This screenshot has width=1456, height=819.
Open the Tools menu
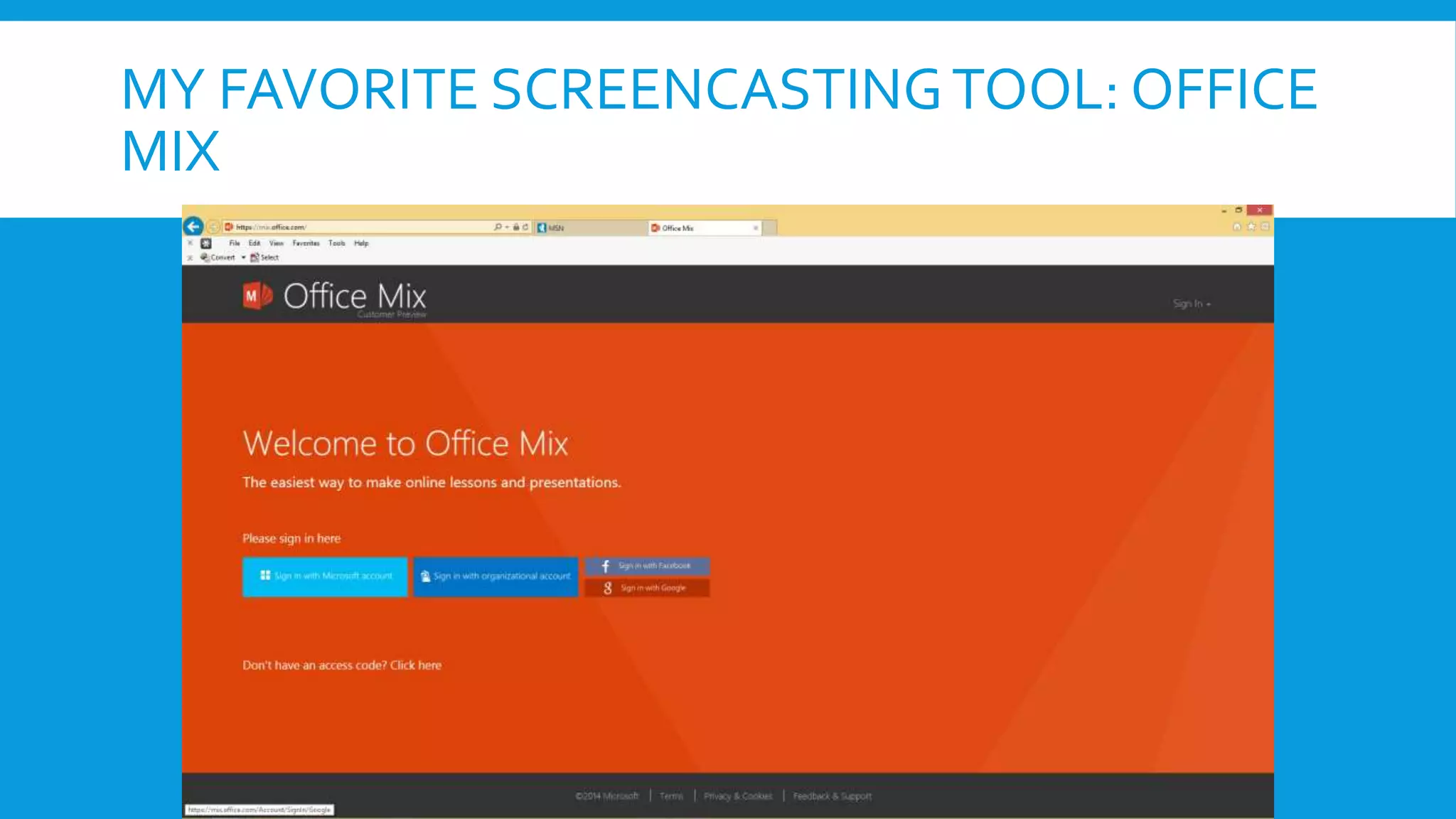[337, 243]
